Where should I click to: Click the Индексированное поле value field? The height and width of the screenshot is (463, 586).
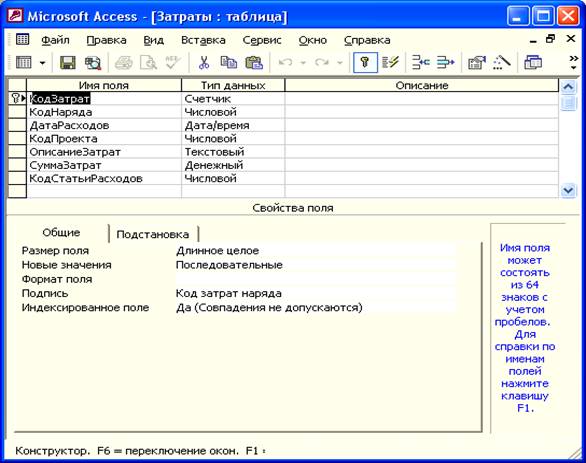315,308
